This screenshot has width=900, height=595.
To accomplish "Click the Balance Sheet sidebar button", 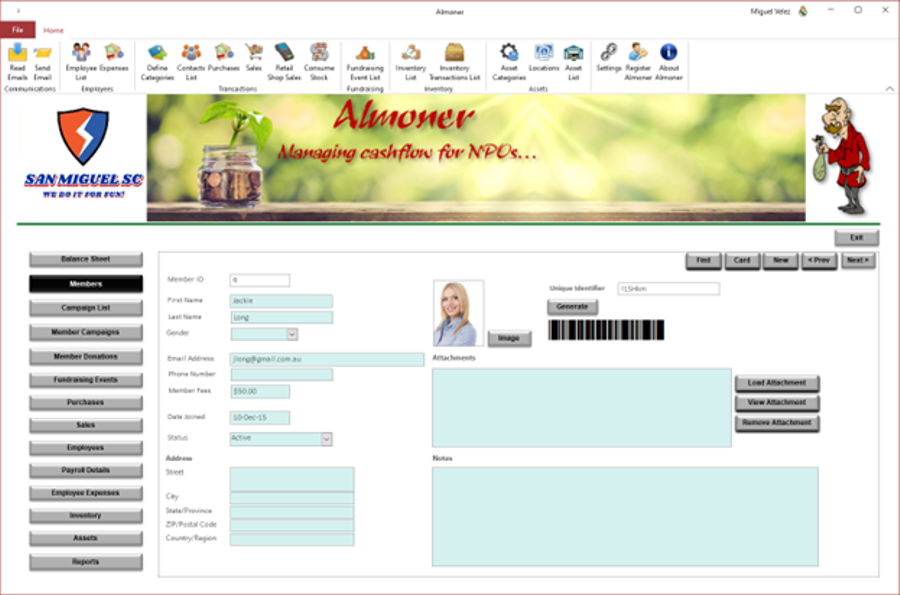I will [86, 259].
